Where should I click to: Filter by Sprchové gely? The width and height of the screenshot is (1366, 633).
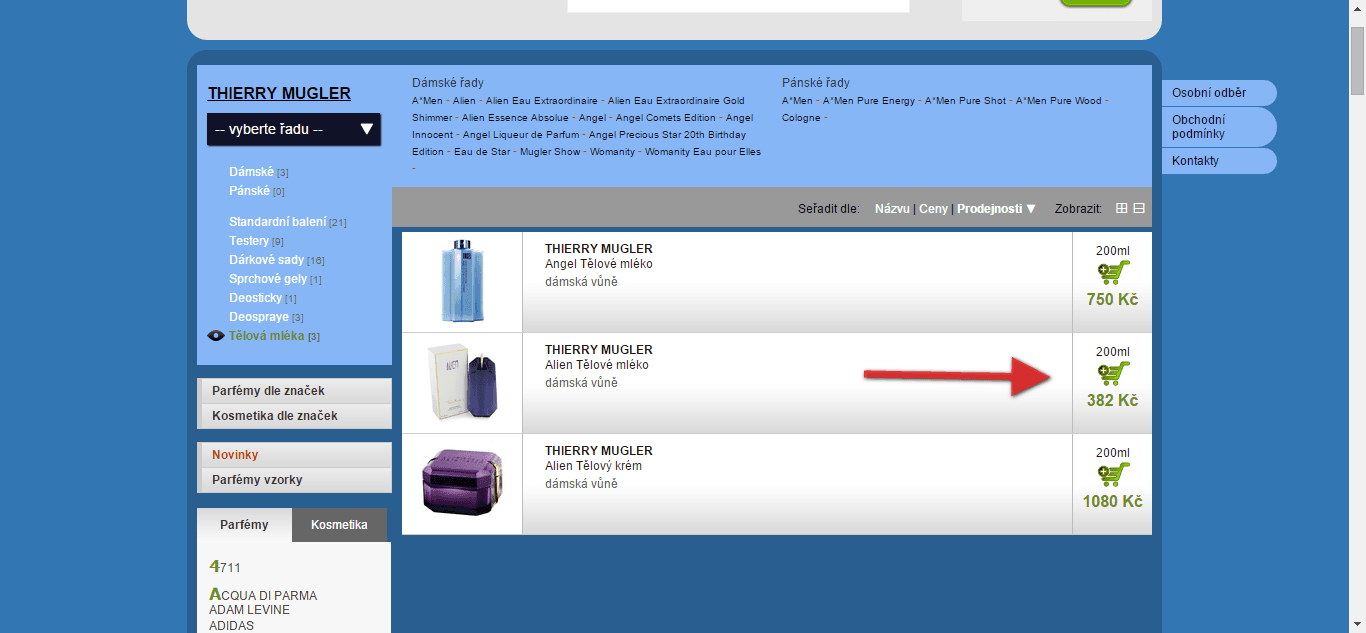[x=268, y=279]
